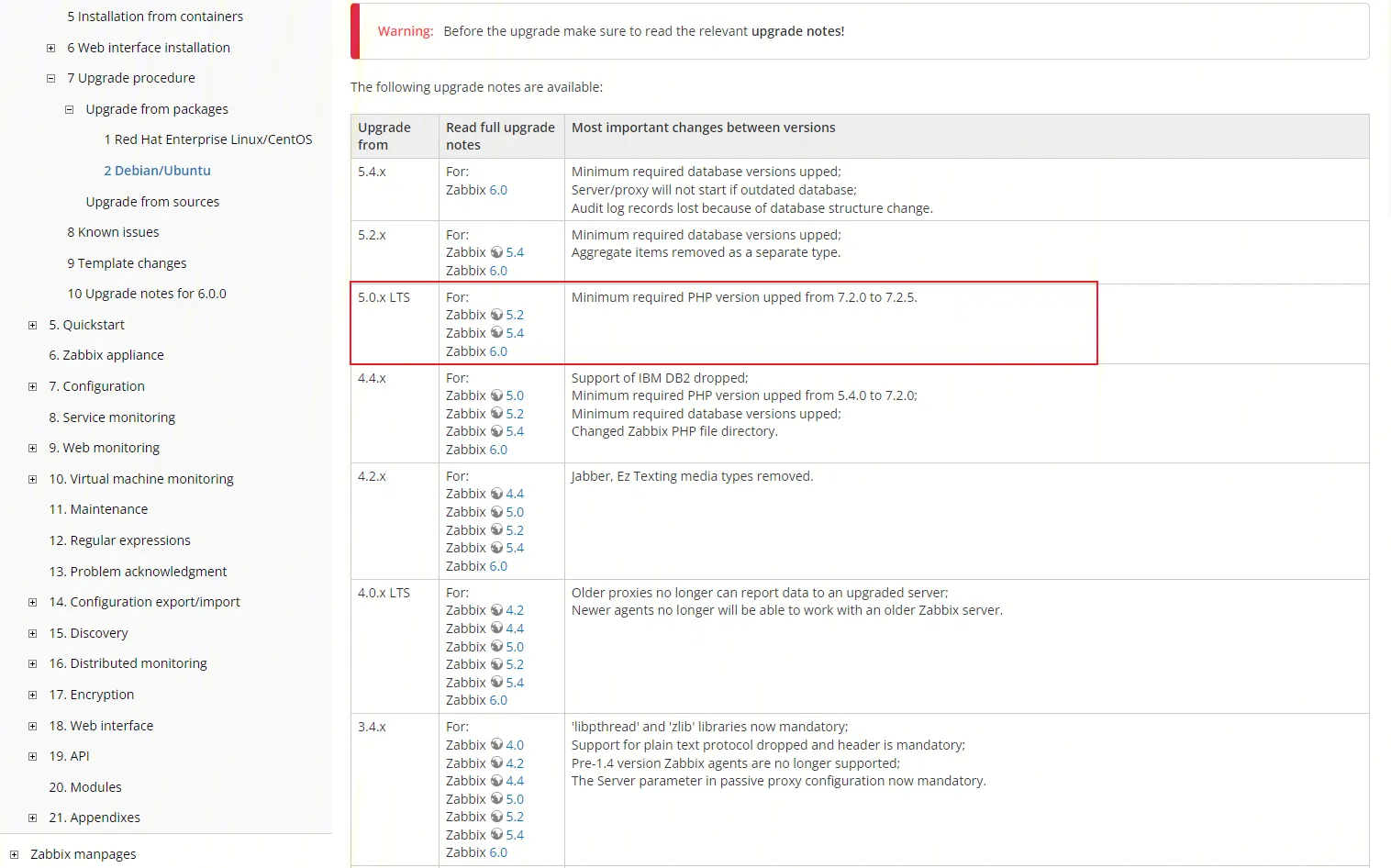Select 2 Debian/Ubuntu in sidebar
Image resolution: width=1391 pixels, height=868 pixels.
(x=157, y=171)
